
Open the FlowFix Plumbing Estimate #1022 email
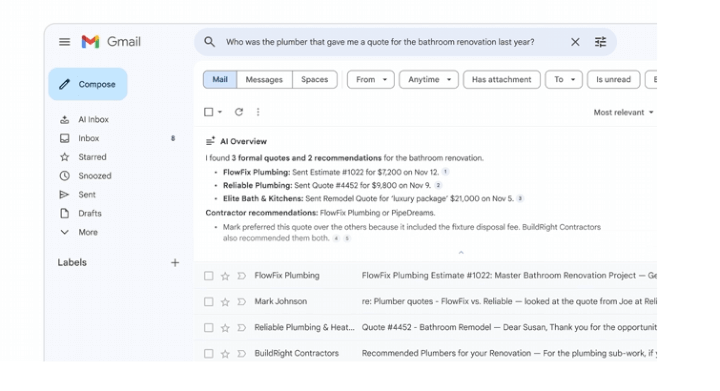[509, 275]
